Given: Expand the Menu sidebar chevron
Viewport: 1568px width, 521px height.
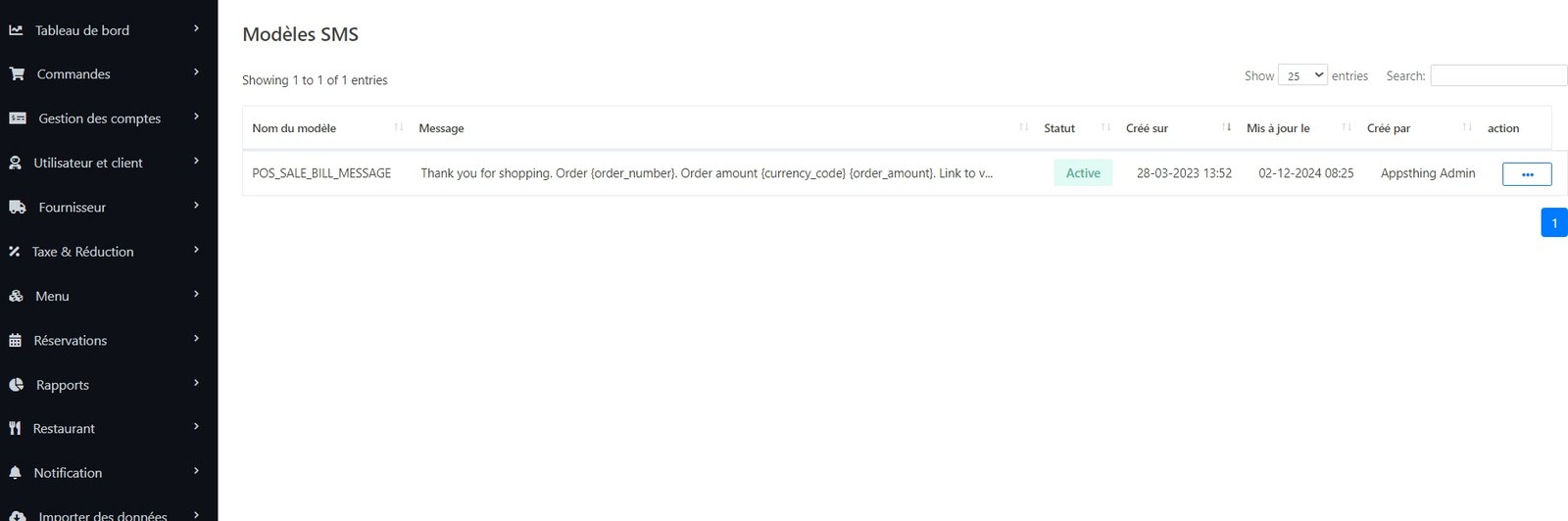Looking at the screenshot, I should click(196, 295).
